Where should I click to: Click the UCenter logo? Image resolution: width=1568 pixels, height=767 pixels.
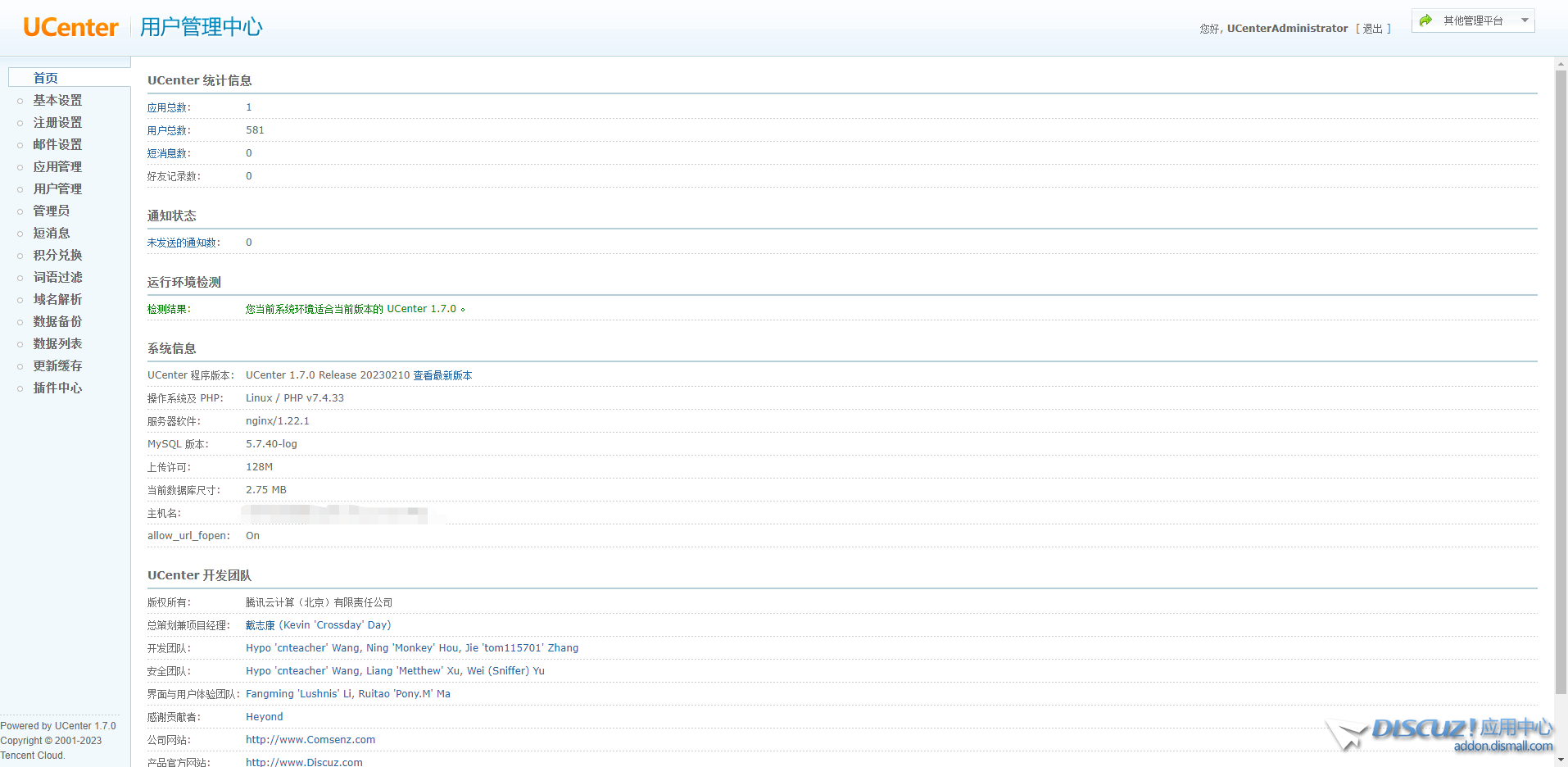70,27
